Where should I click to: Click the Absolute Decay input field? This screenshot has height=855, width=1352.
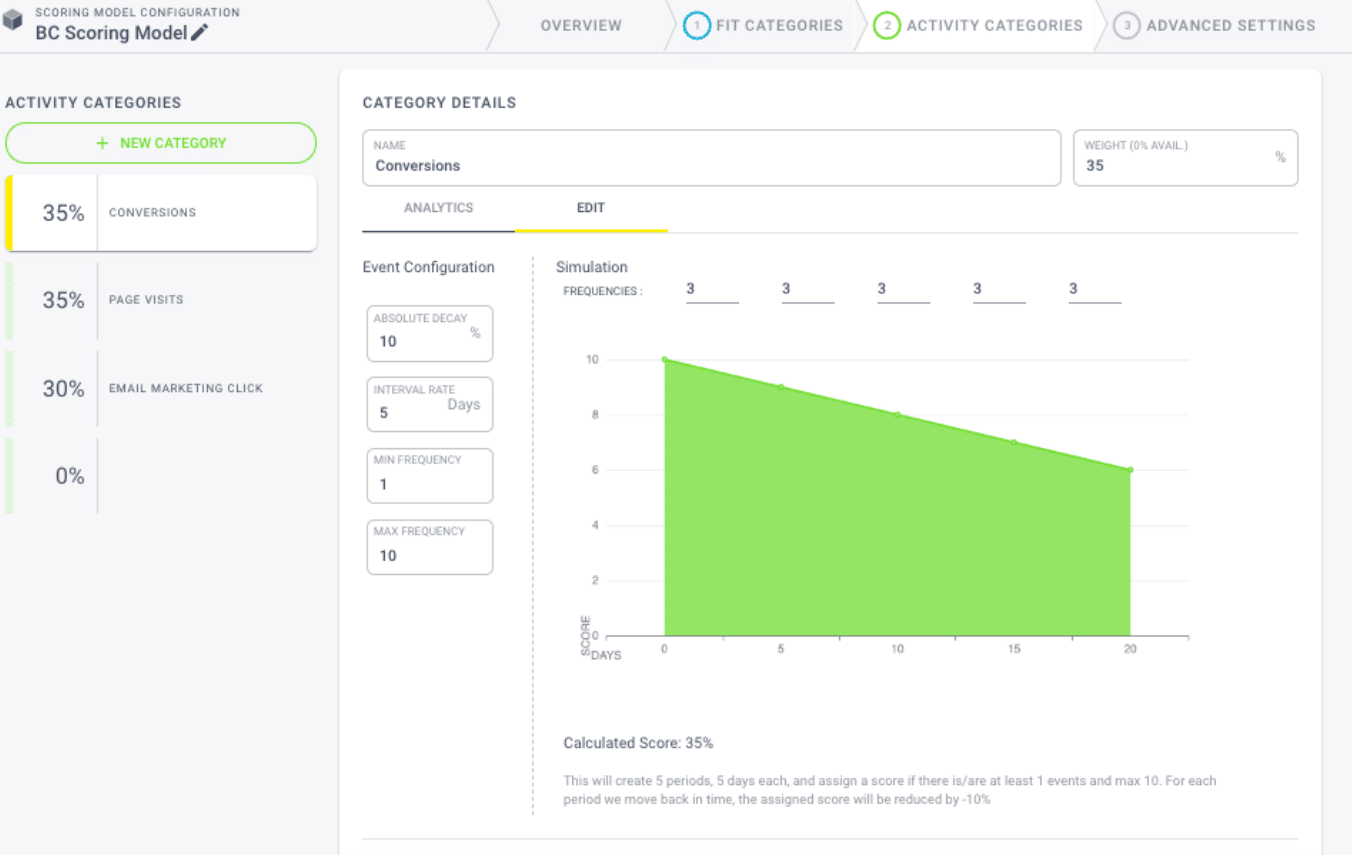point(430,333)
